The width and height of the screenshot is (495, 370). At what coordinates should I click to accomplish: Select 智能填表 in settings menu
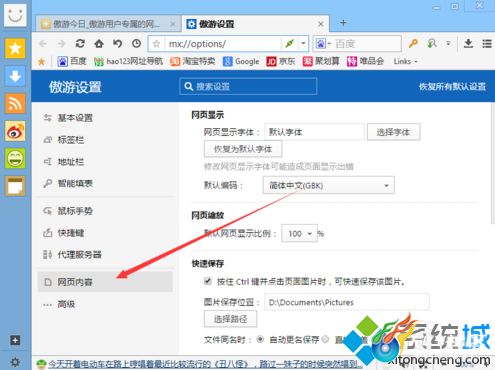pyautogui.click(x=105, y=183)
